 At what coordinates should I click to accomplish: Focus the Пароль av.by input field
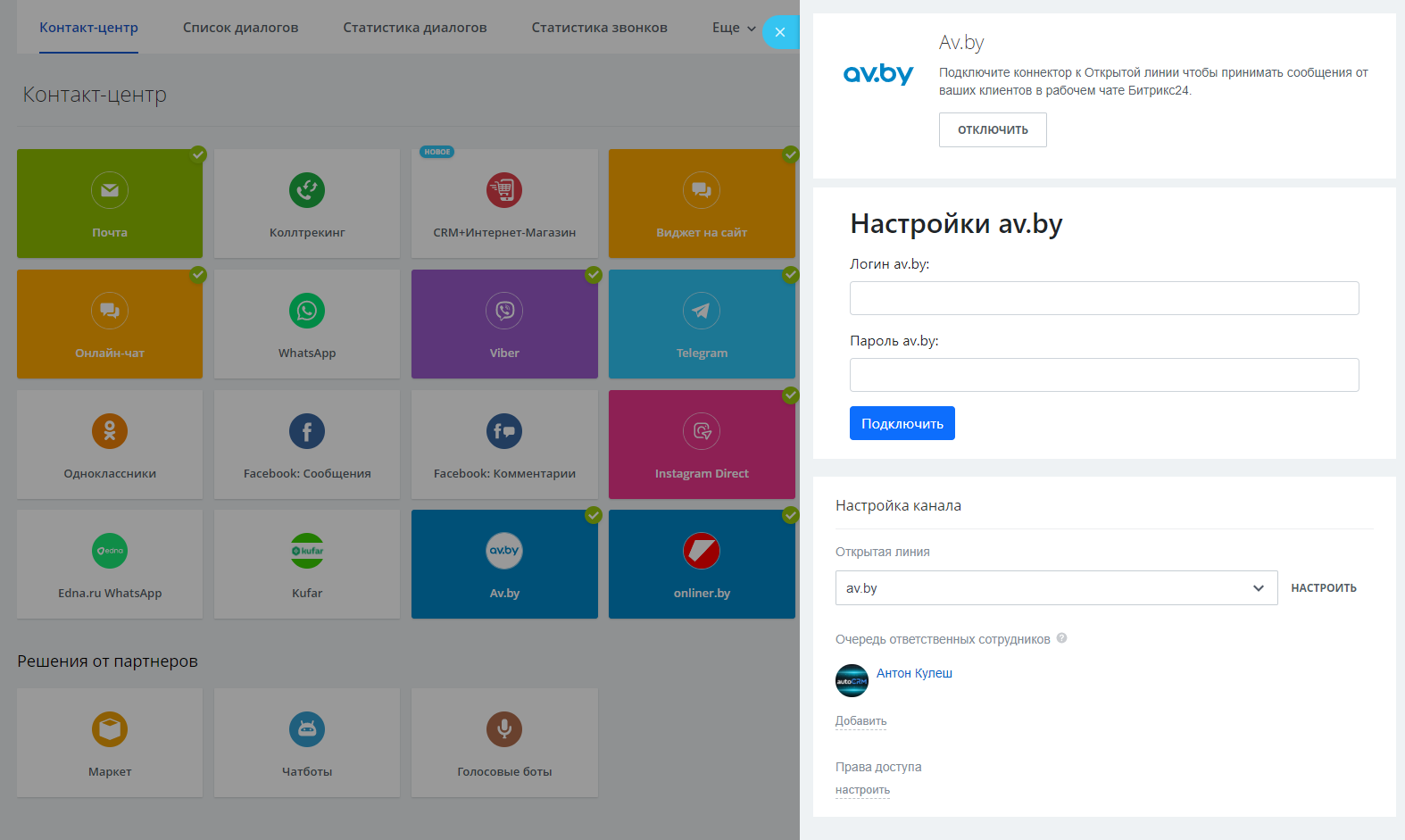pos(1104,375)
